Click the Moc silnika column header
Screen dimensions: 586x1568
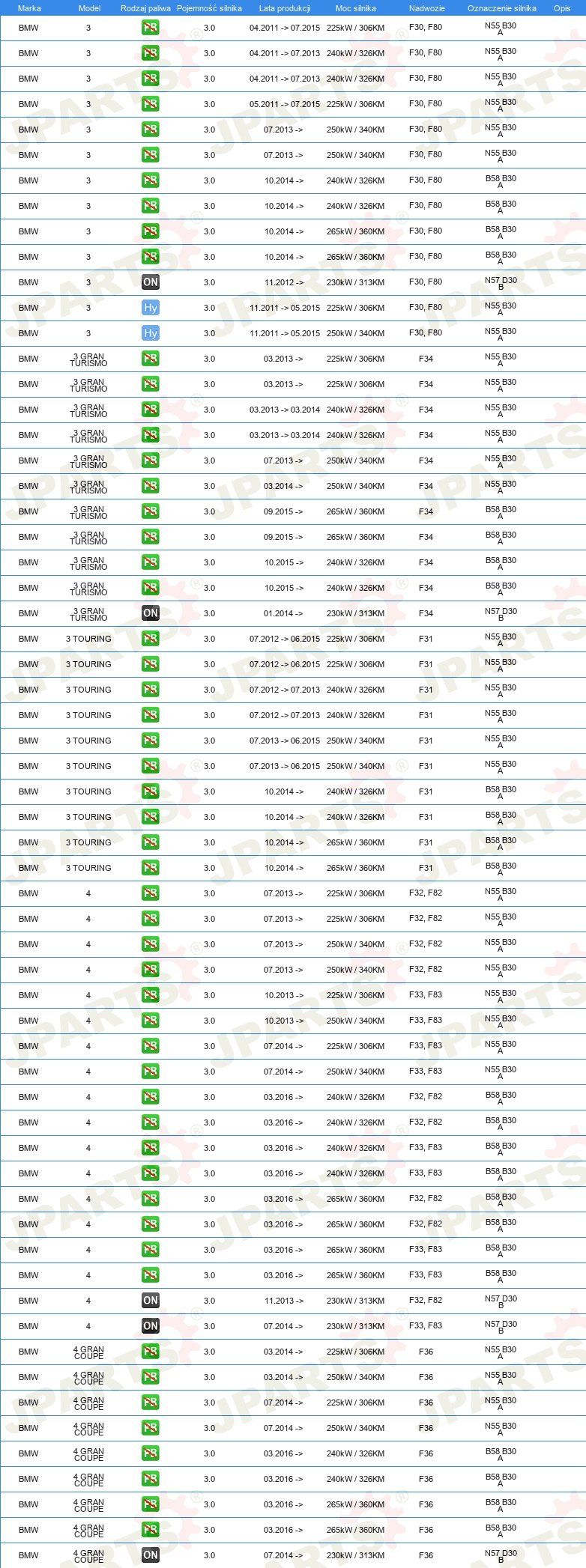tap(356, 8)
